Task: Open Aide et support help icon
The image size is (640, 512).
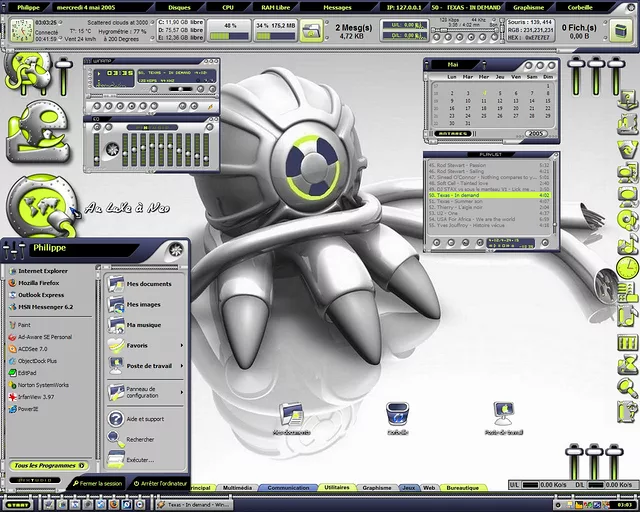Action: [144, 419]
